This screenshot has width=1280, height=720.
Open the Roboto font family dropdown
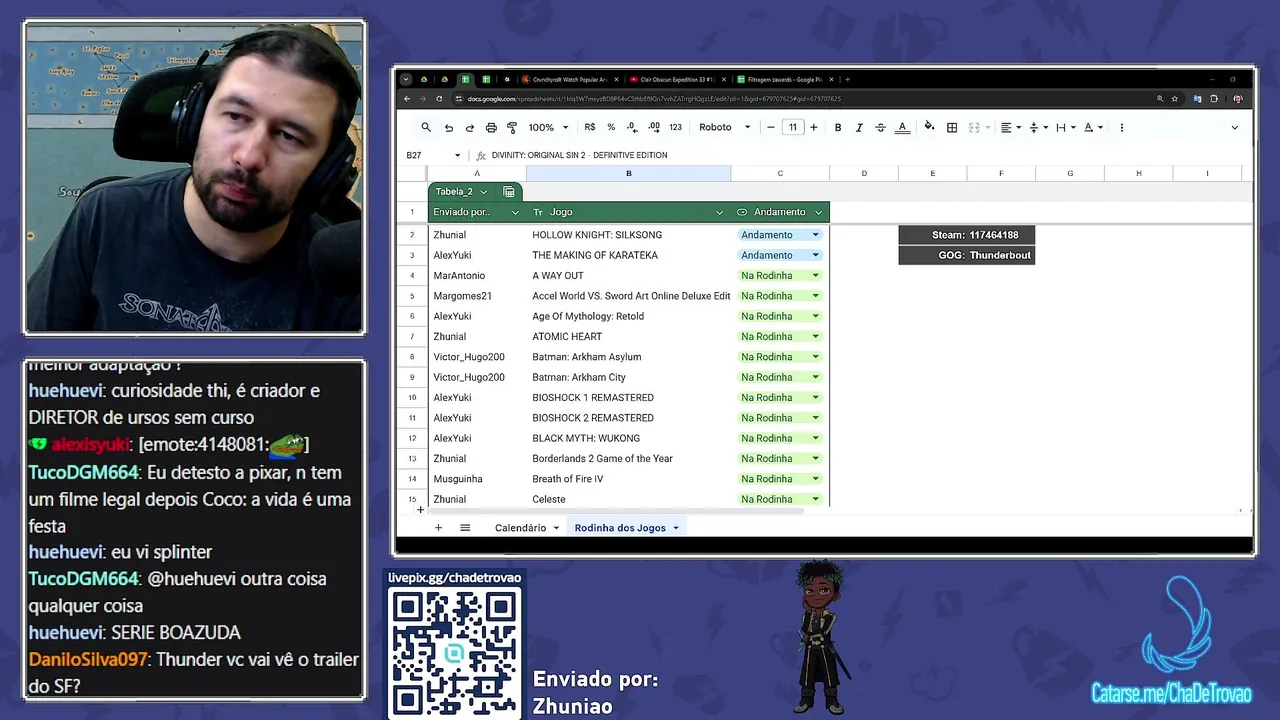coord(724,127)
